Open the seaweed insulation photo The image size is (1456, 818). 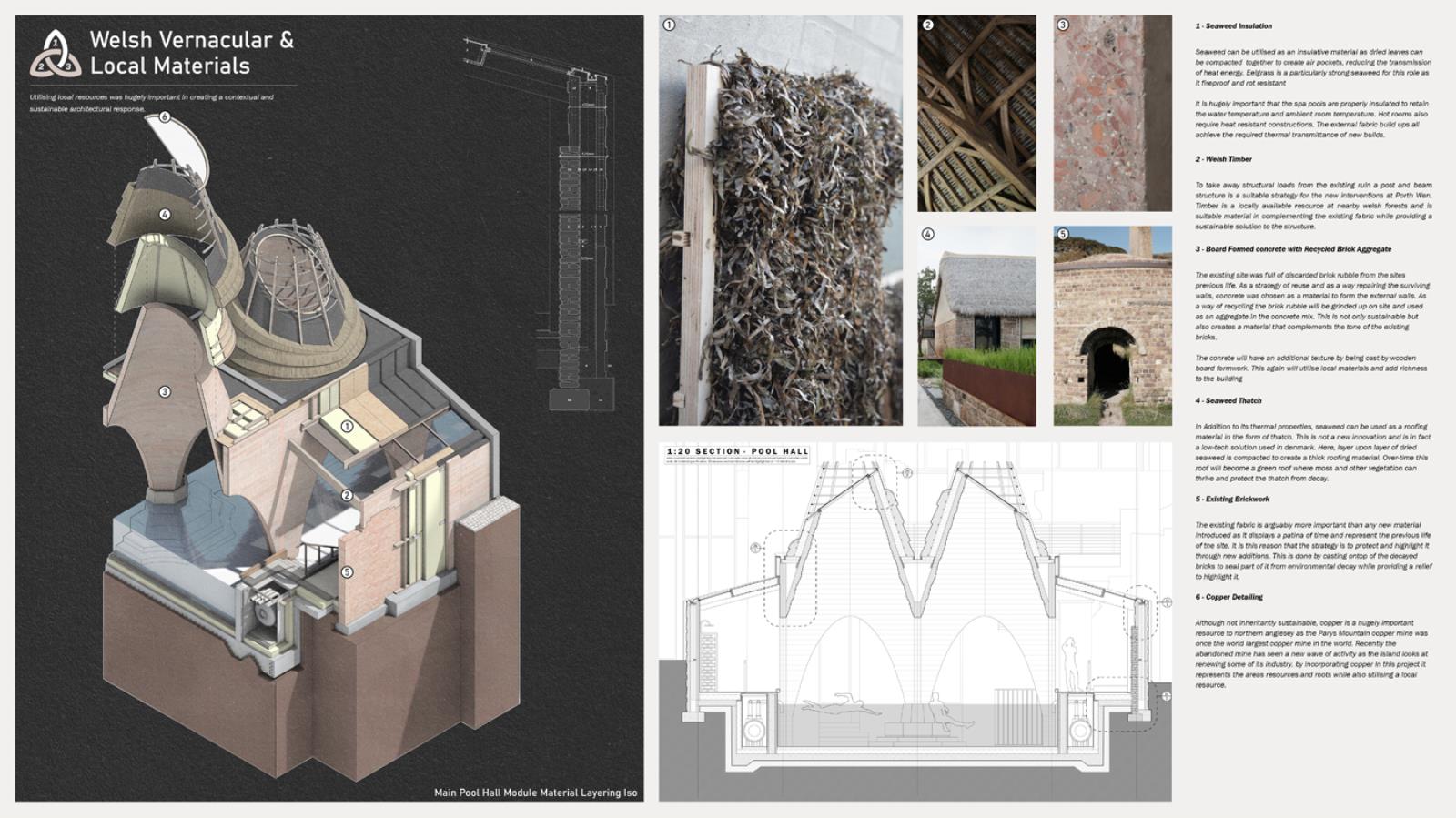pos(780,220)
